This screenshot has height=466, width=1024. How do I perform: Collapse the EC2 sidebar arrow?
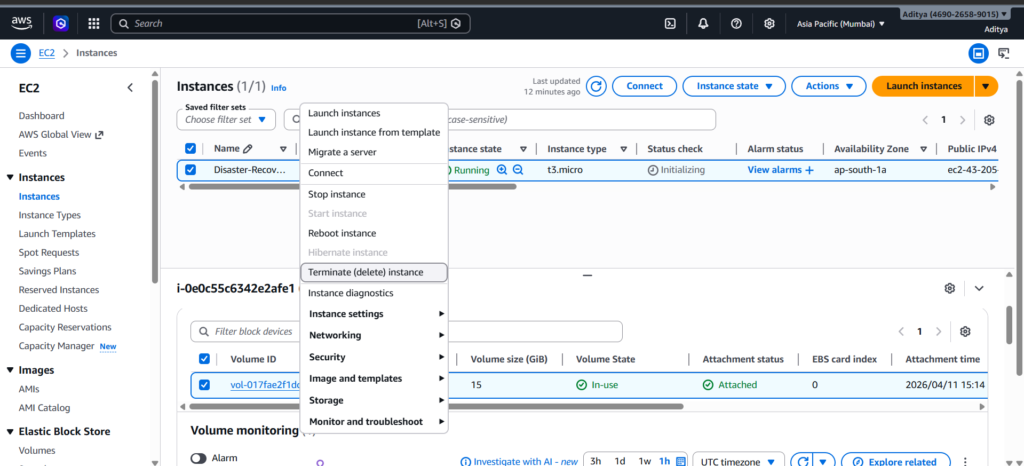point(130,88)
